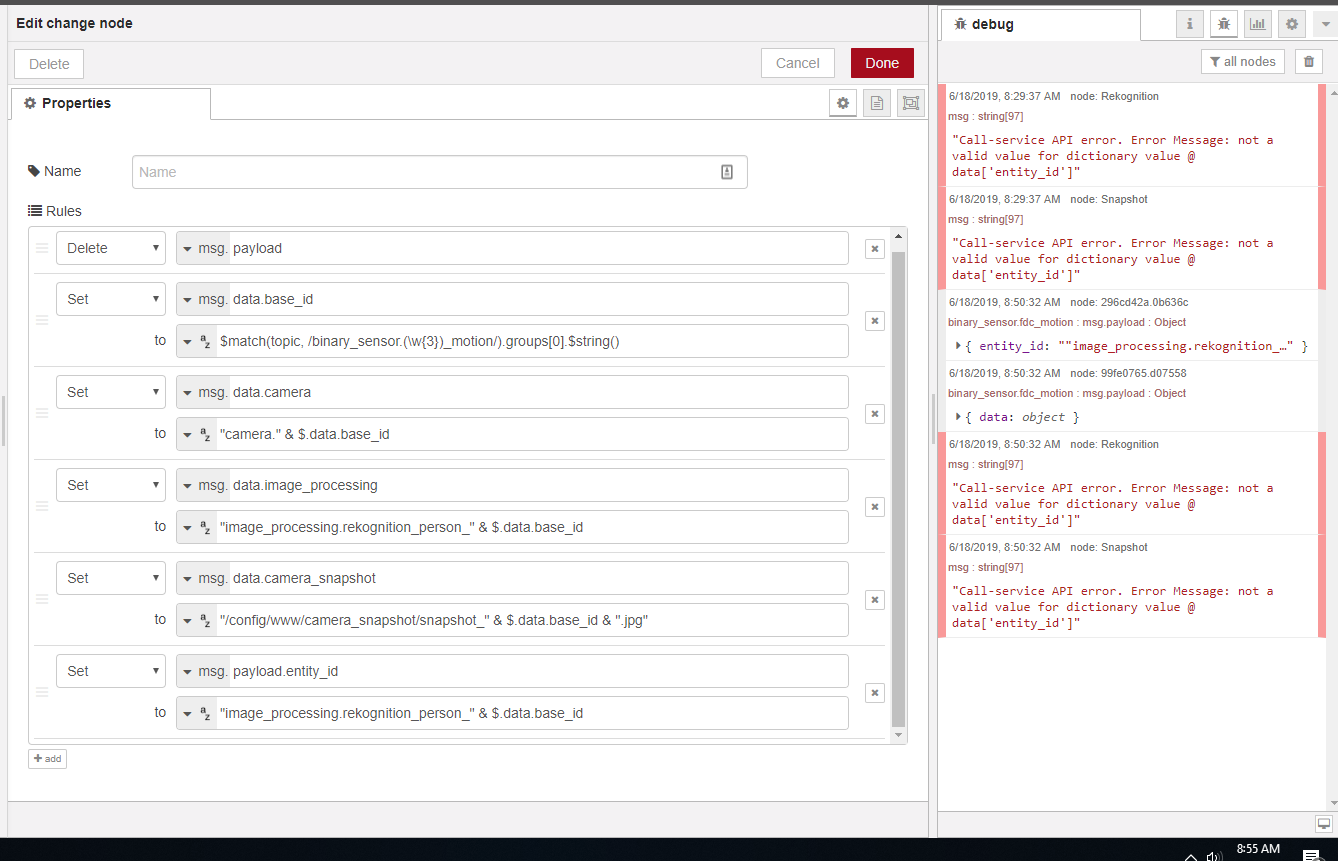
Task: Open node appearance icon
Action: click(x=910, y=103)
